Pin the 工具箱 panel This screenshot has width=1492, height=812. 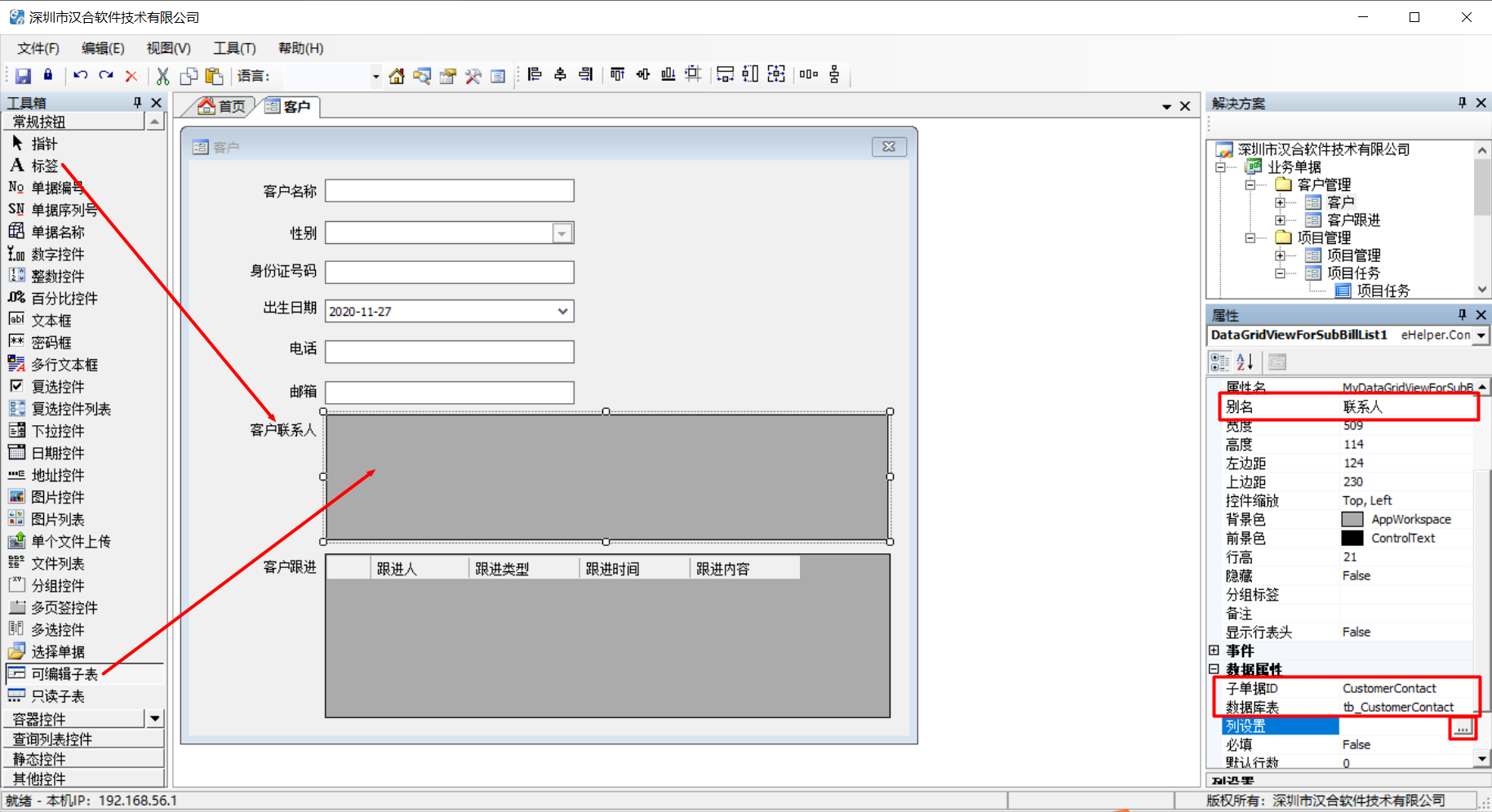tap(137, 103)
